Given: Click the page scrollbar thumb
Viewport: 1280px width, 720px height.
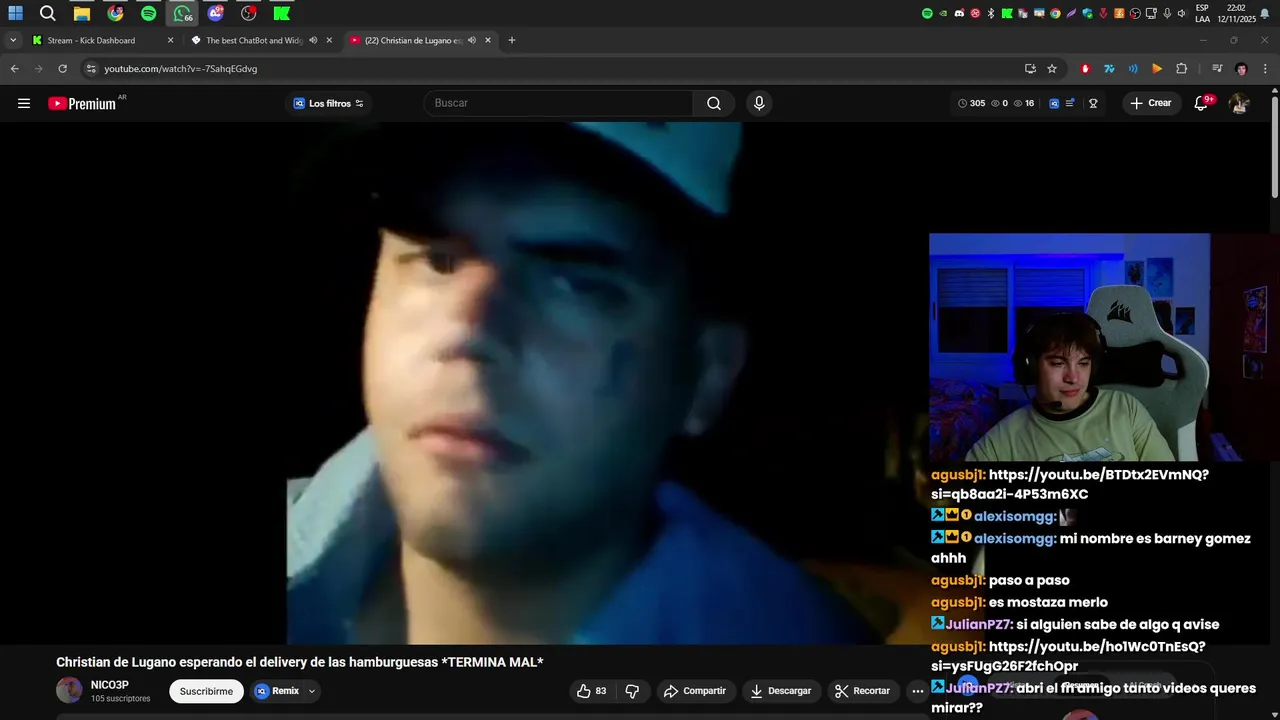Looking at the screenshot, I should coord(1274,146).
